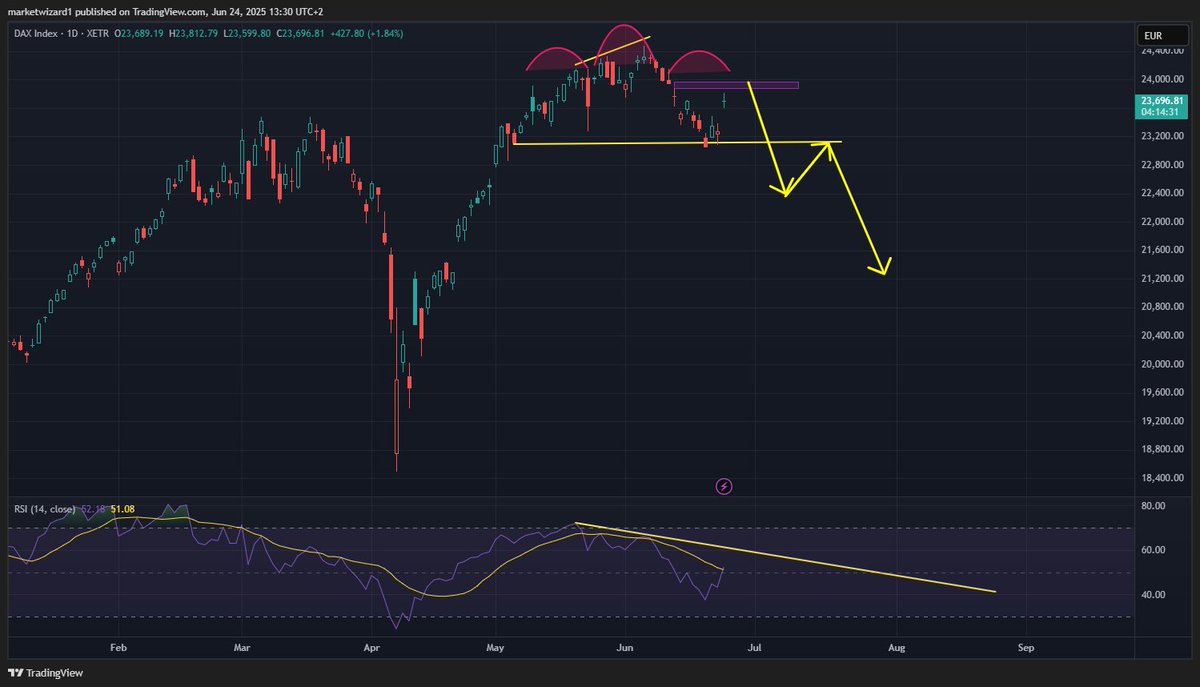
Task: Click the Jul date on time axis
Action: [x=754, y=648]
